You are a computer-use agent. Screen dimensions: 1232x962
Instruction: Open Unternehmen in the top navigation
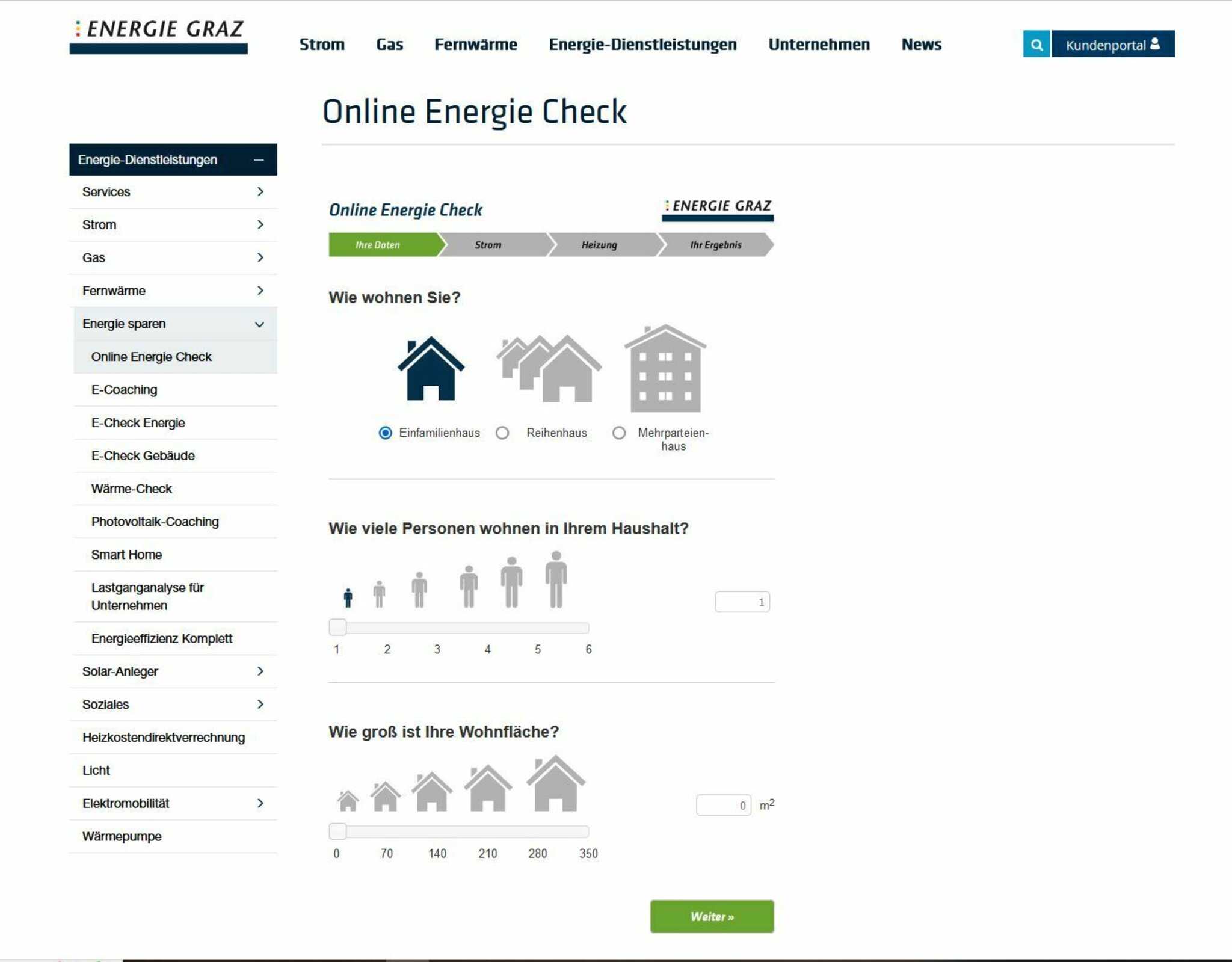pyautogui.click(x=819, y=45)
